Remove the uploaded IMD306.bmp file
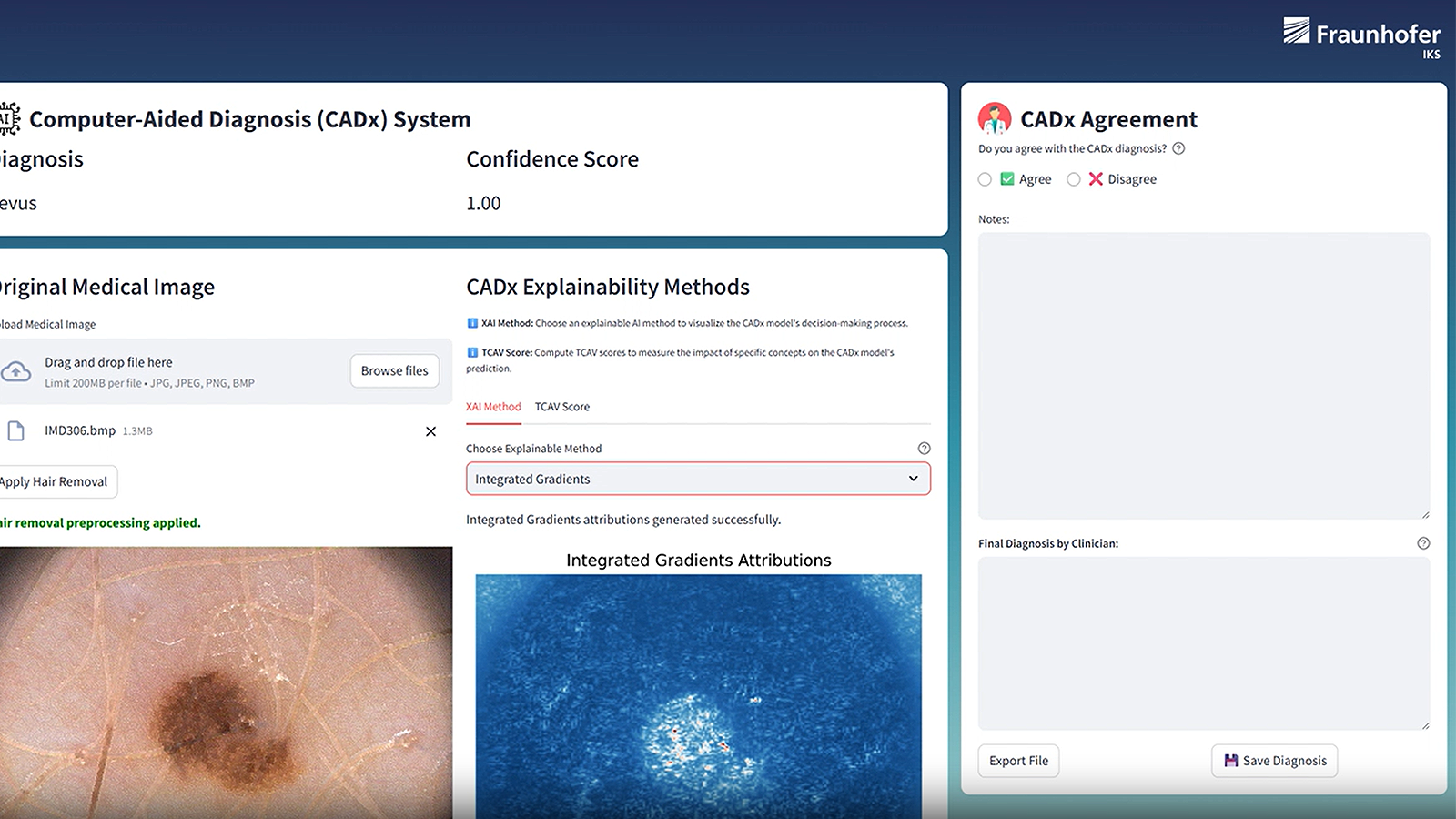Screen dimensions: 1456x819 tap(430, 431)
